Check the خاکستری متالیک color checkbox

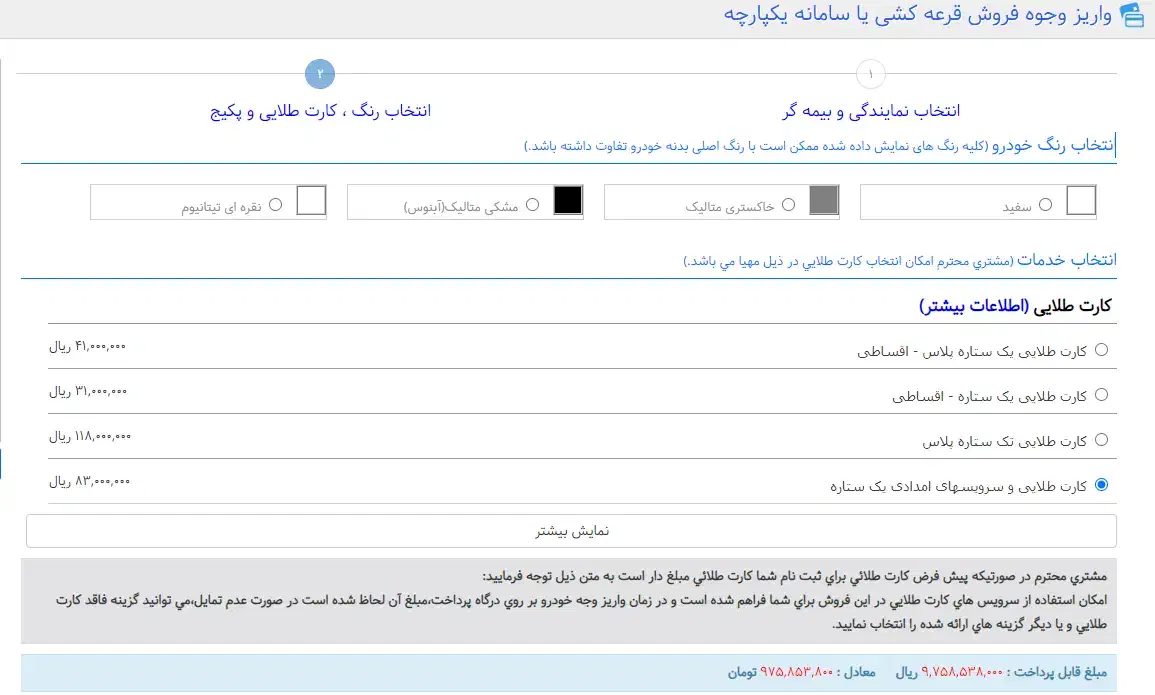click(x=789, y=203)
